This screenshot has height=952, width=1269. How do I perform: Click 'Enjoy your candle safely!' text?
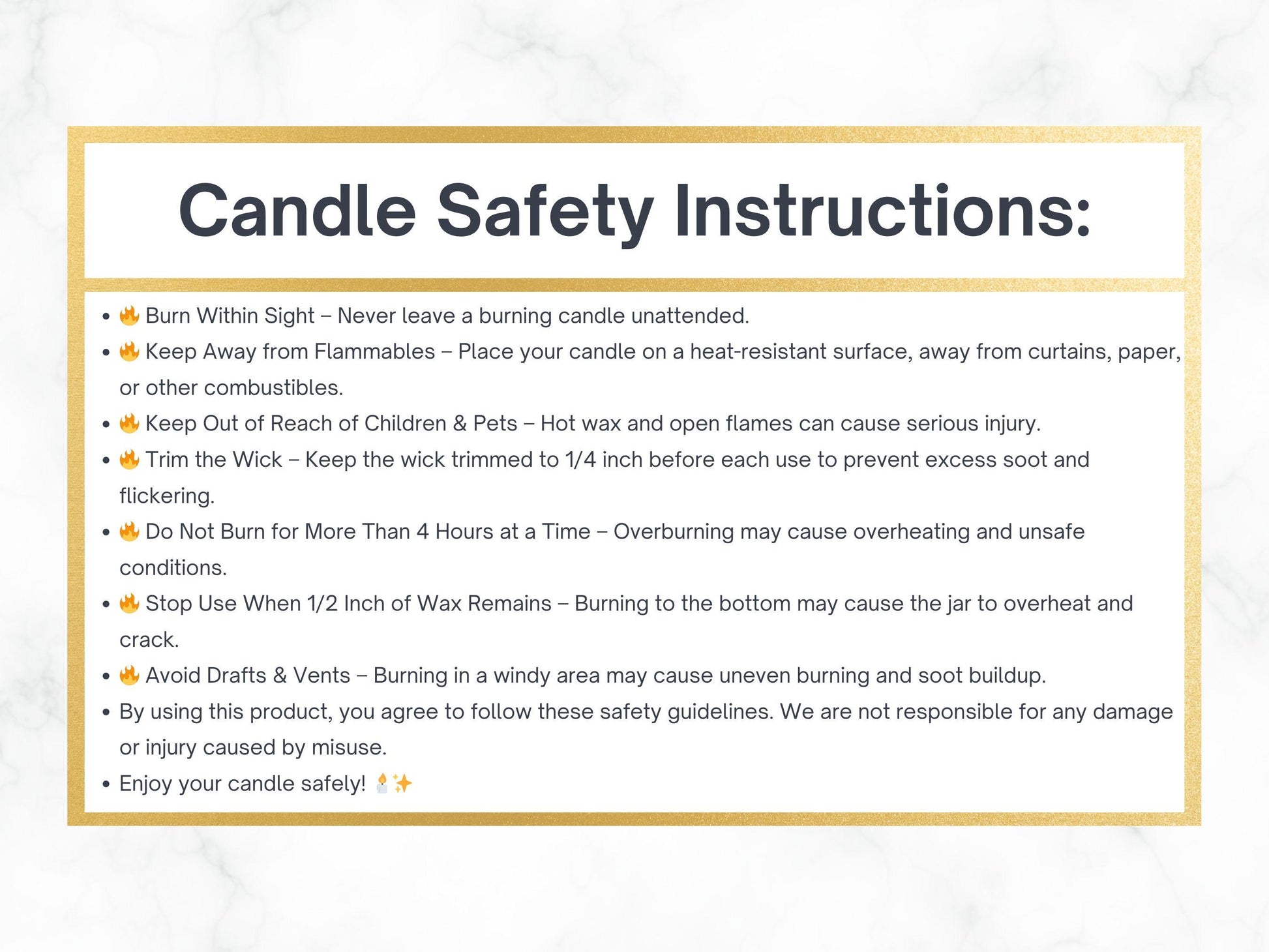coord(243,784)
